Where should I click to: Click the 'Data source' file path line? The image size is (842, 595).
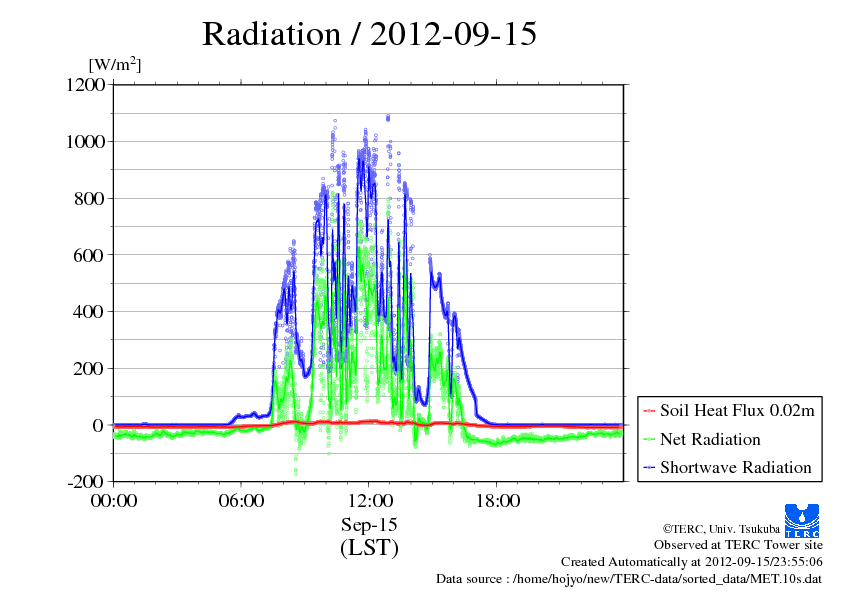[629, 579]
